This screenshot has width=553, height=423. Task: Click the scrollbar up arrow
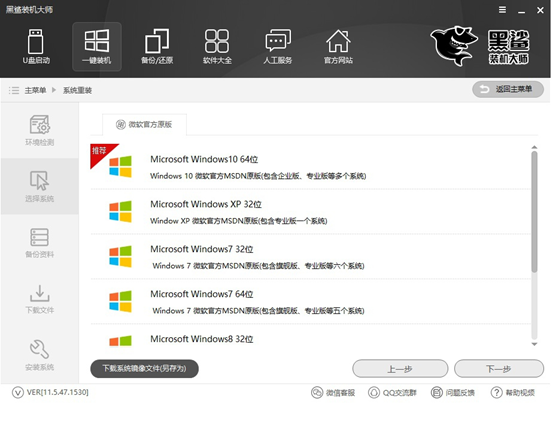tap(534, 147)
